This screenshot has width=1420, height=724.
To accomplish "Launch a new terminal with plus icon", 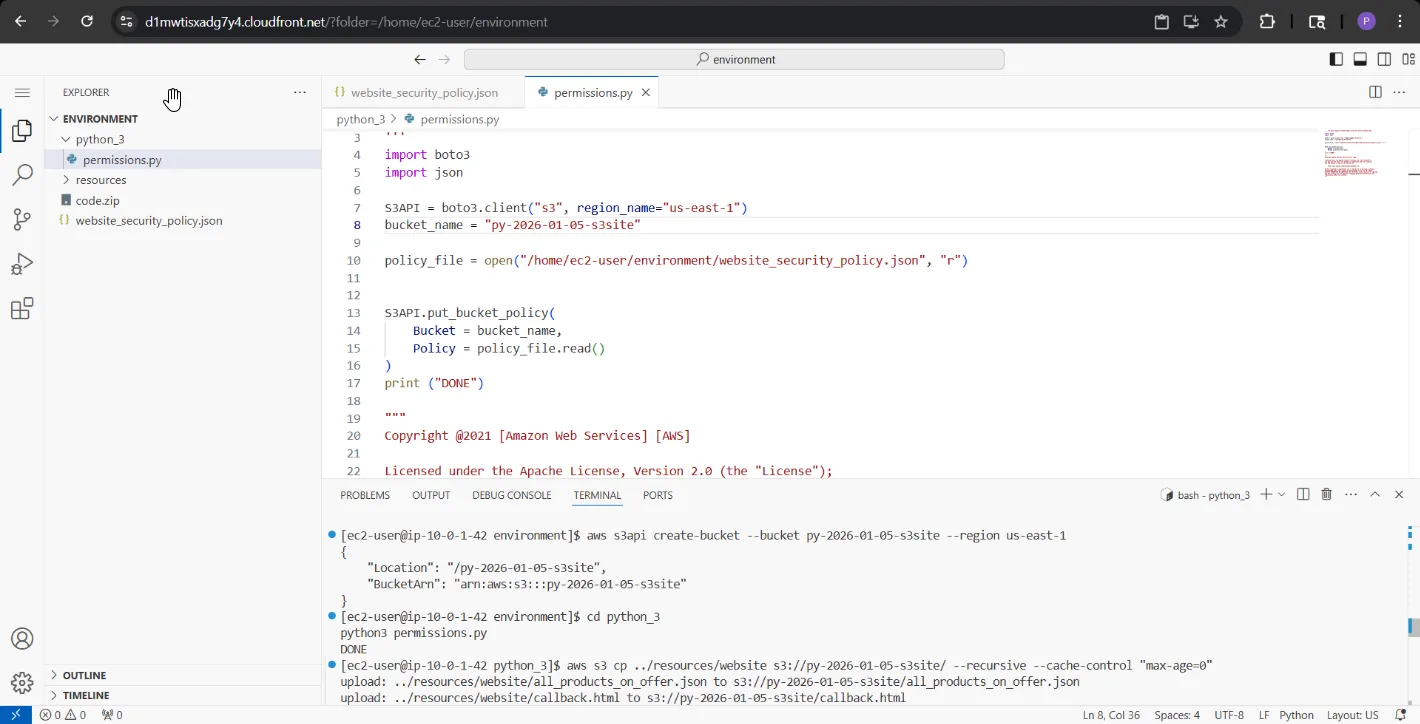I will click(x=1266, y=494).
